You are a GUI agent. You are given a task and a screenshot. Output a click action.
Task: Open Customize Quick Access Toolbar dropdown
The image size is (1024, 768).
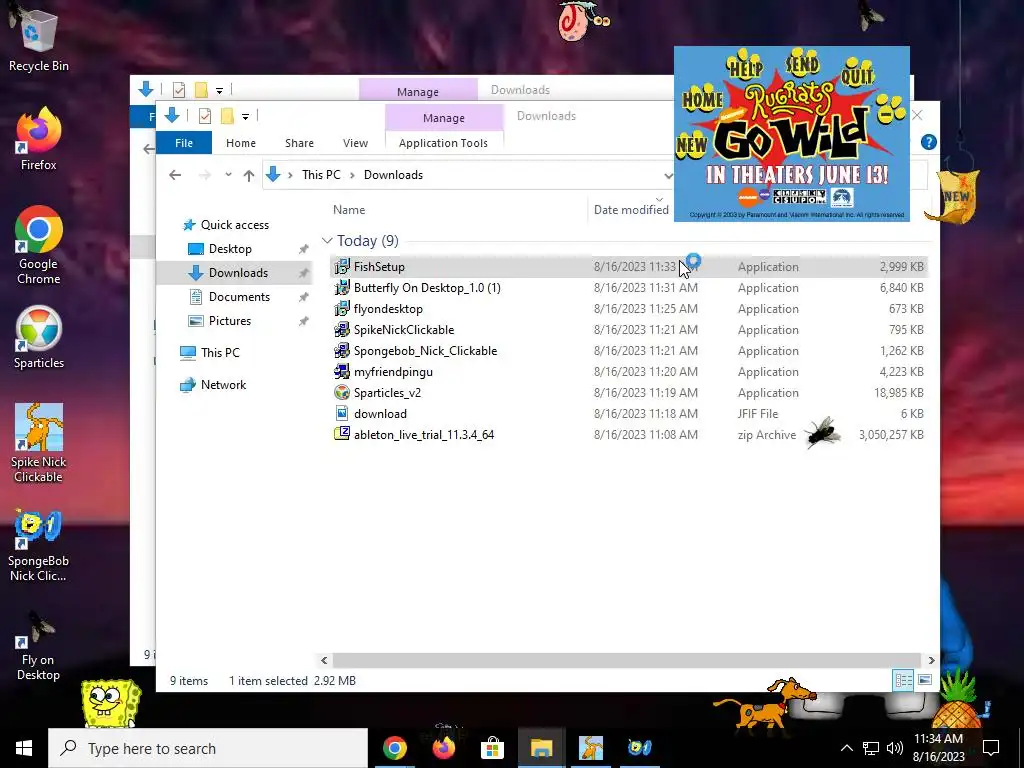click(246, 117)
